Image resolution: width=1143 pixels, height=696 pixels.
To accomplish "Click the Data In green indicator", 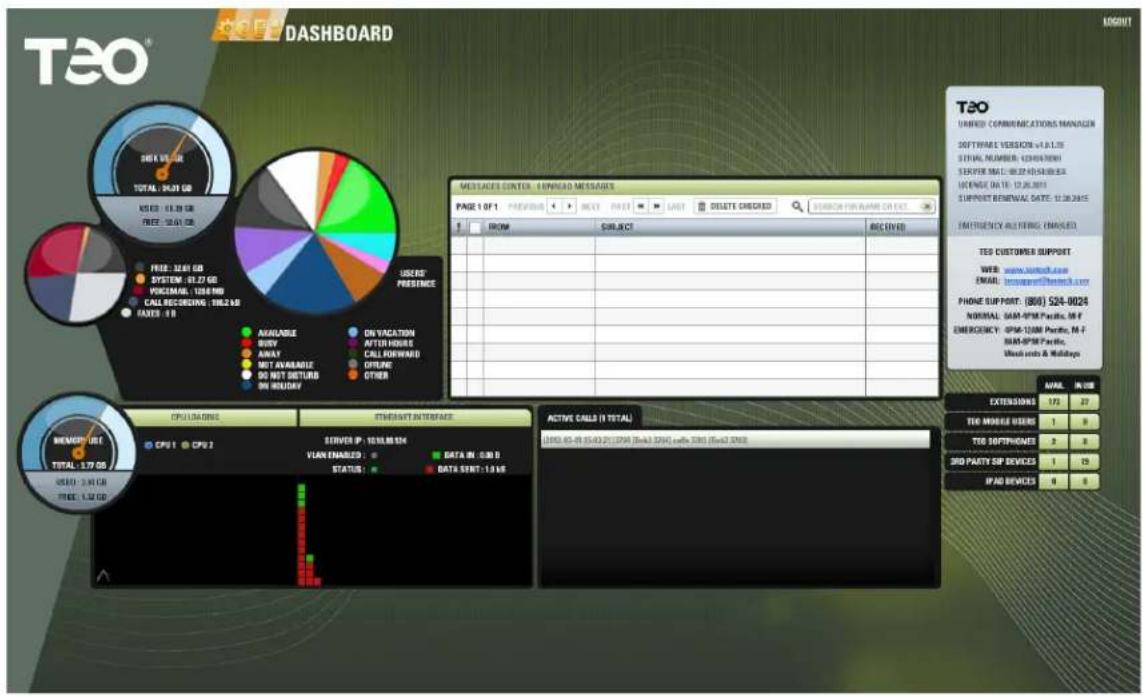I will pyautogui.click(x=437, y=455).
